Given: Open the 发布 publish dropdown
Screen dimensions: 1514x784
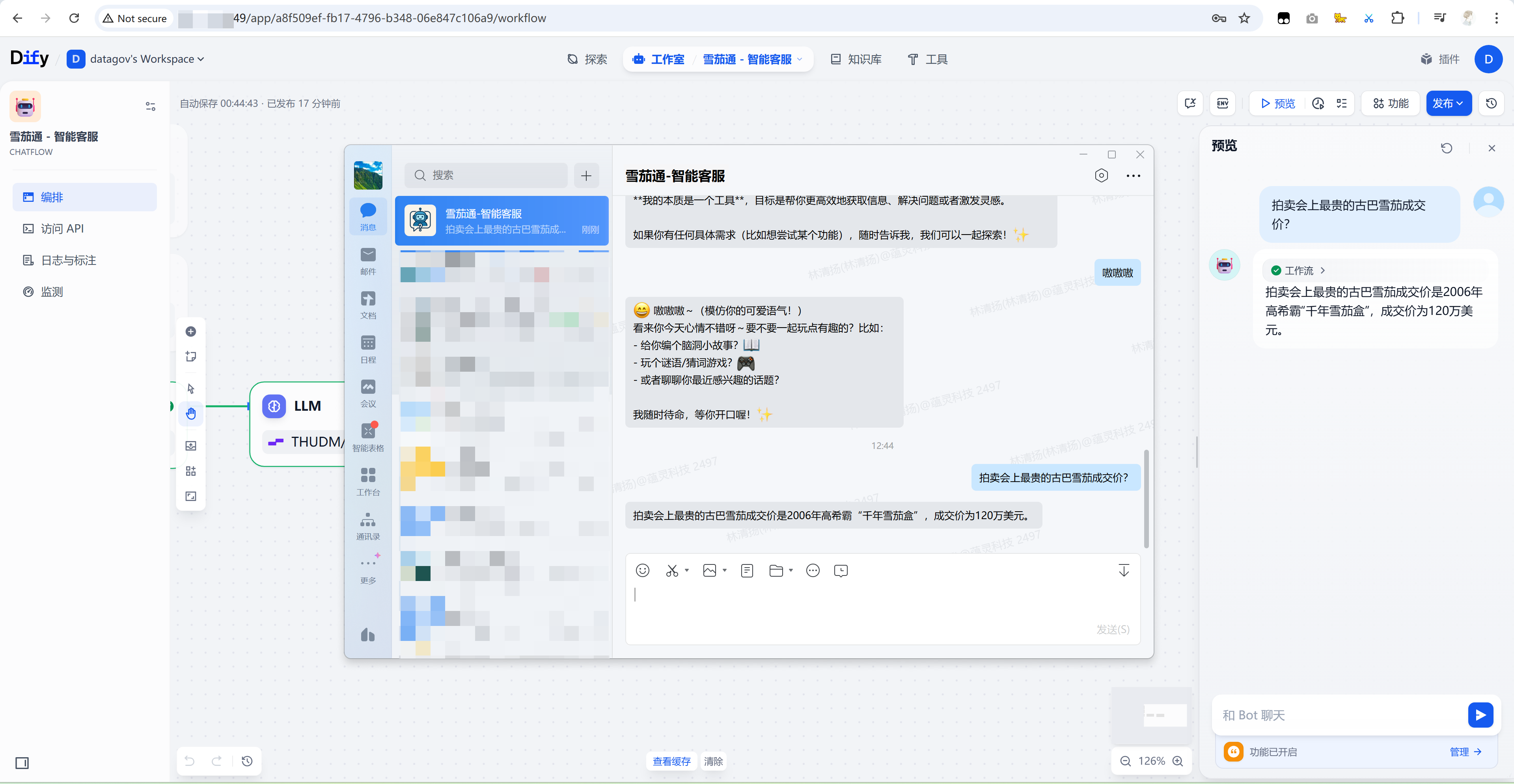Looking at the screenshot, I should pos(1448,103).
